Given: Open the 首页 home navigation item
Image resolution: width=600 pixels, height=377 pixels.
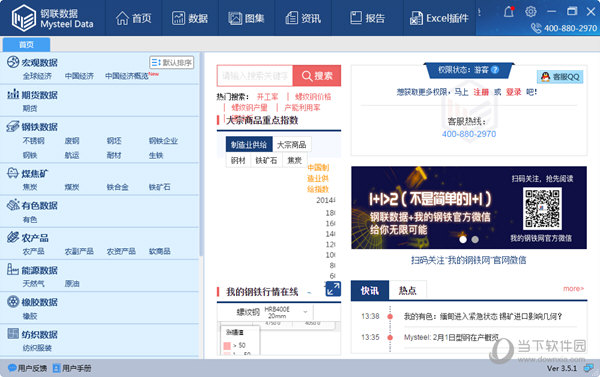Looking at the screenshot, I should pyautogui.click(x=134, y=18).
